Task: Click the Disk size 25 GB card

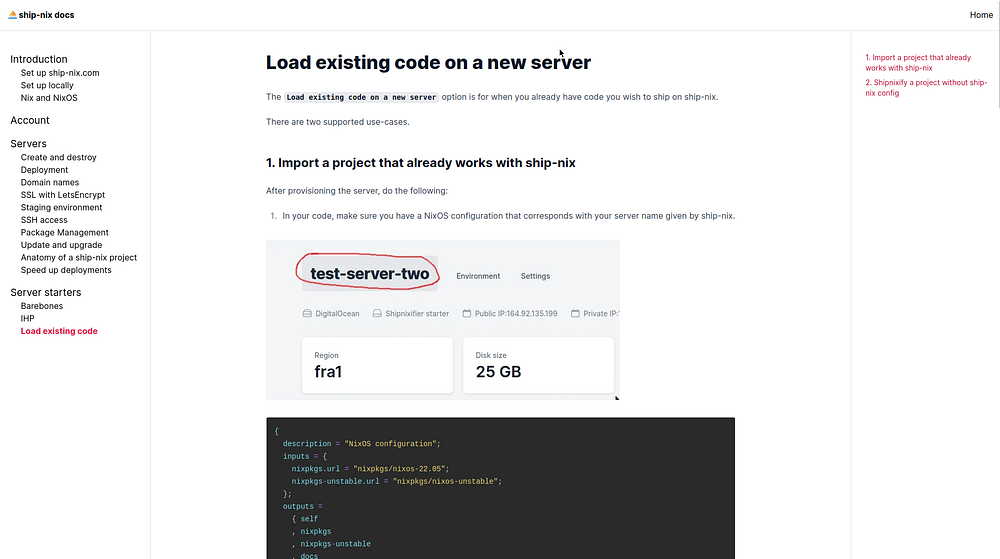Action: tap(538, 365)
